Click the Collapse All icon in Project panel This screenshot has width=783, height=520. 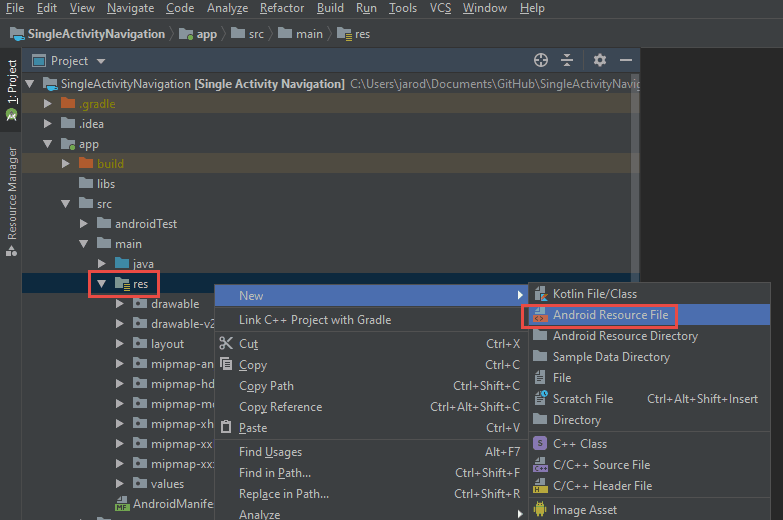(x=567, y=61)
